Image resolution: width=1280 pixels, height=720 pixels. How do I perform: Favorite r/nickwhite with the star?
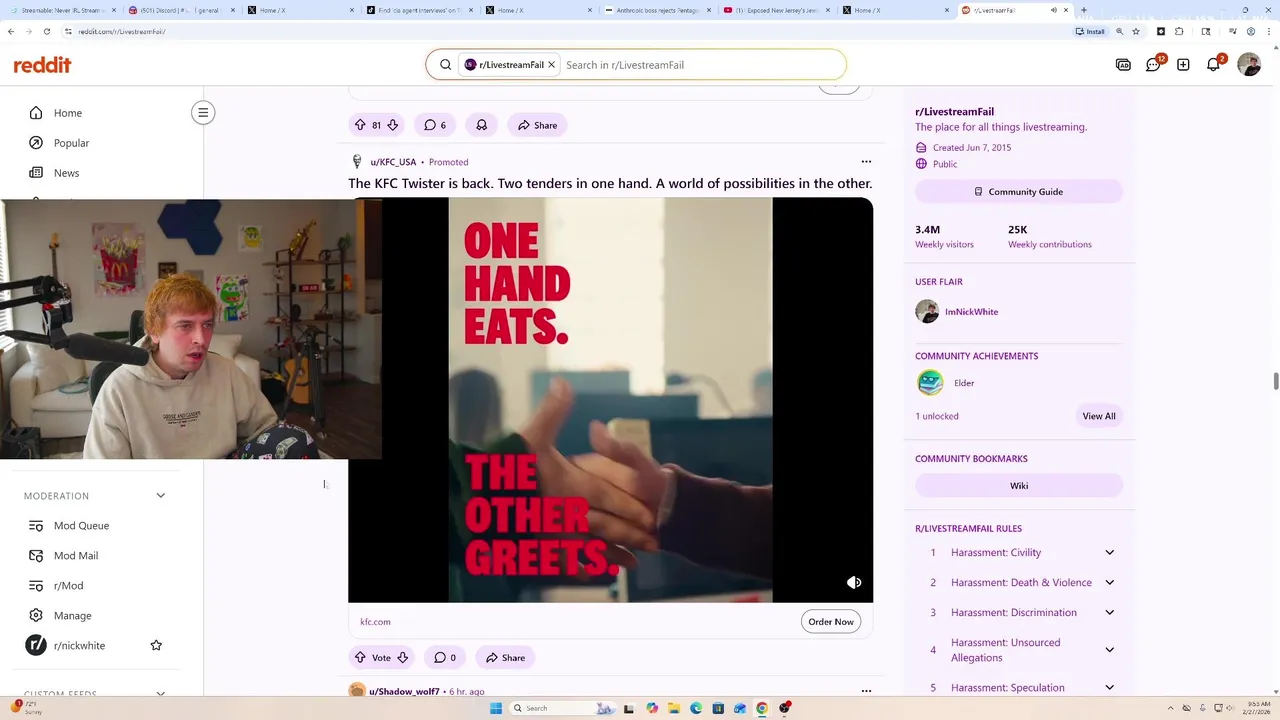156,645
